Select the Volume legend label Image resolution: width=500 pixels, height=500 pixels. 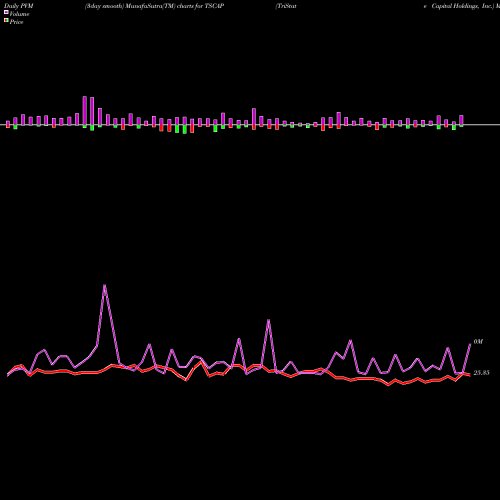tap(19, 14)
